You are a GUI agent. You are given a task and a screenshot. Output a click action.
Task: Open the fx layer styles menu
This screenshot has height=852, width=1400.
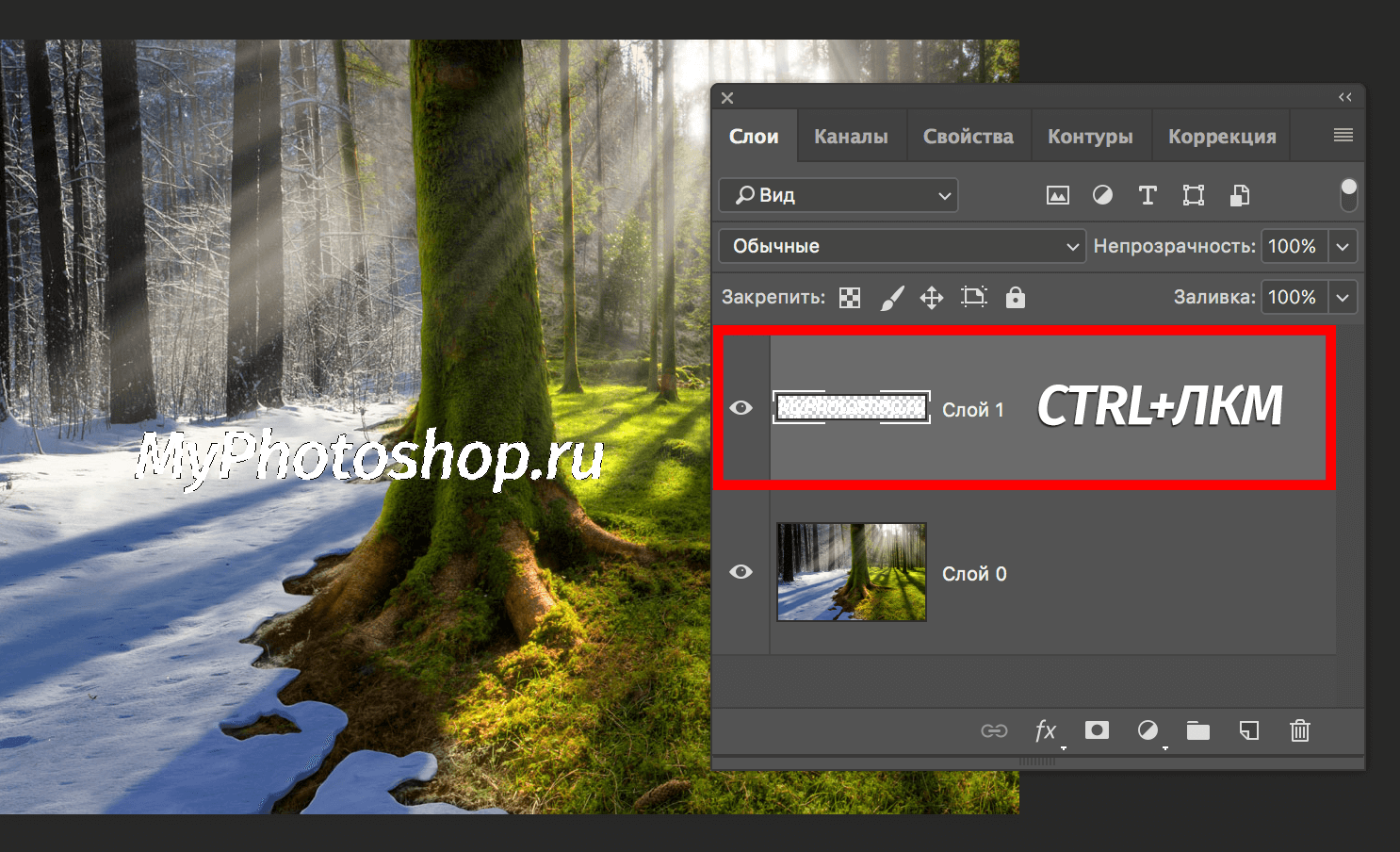1045,730
